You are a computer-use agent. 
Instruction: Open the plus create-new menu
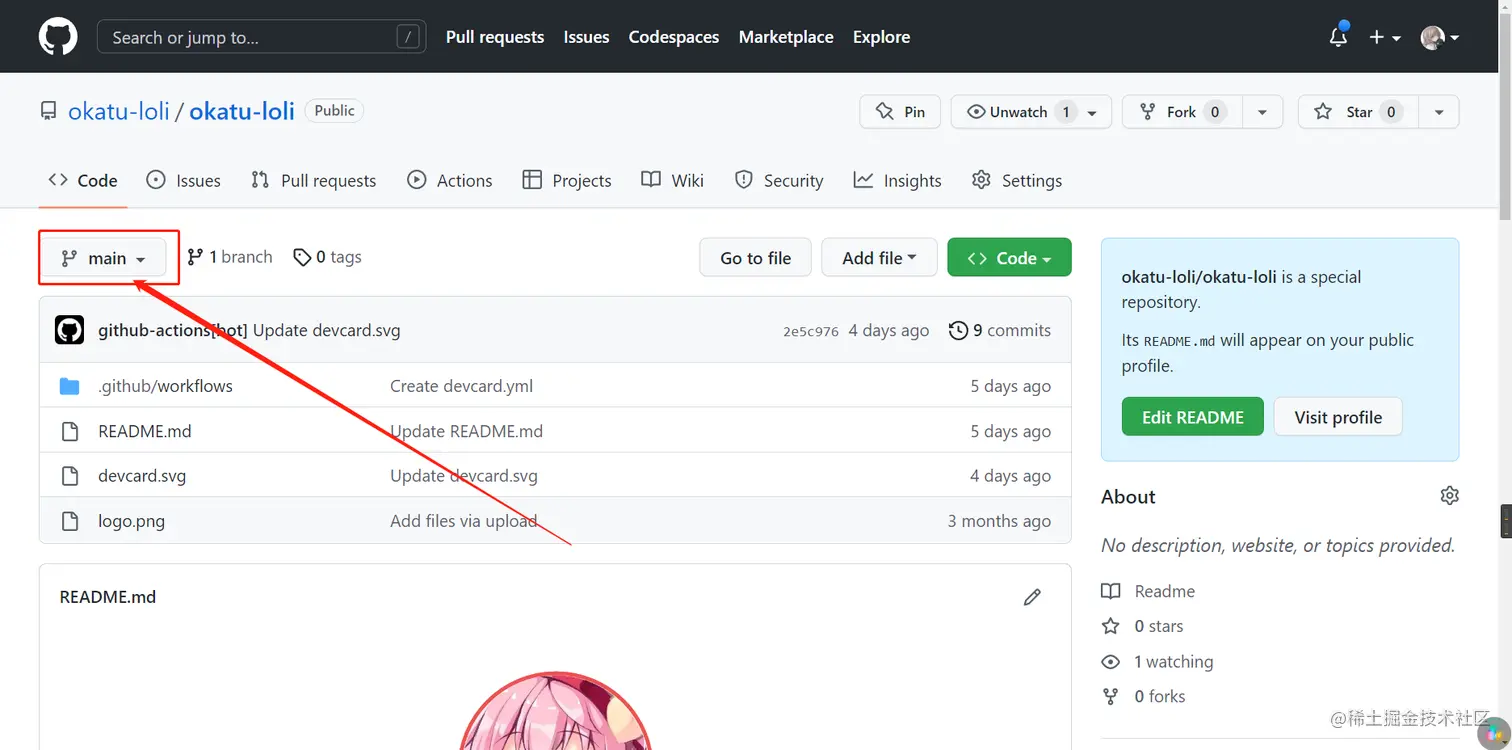[x=1384, y=37]
